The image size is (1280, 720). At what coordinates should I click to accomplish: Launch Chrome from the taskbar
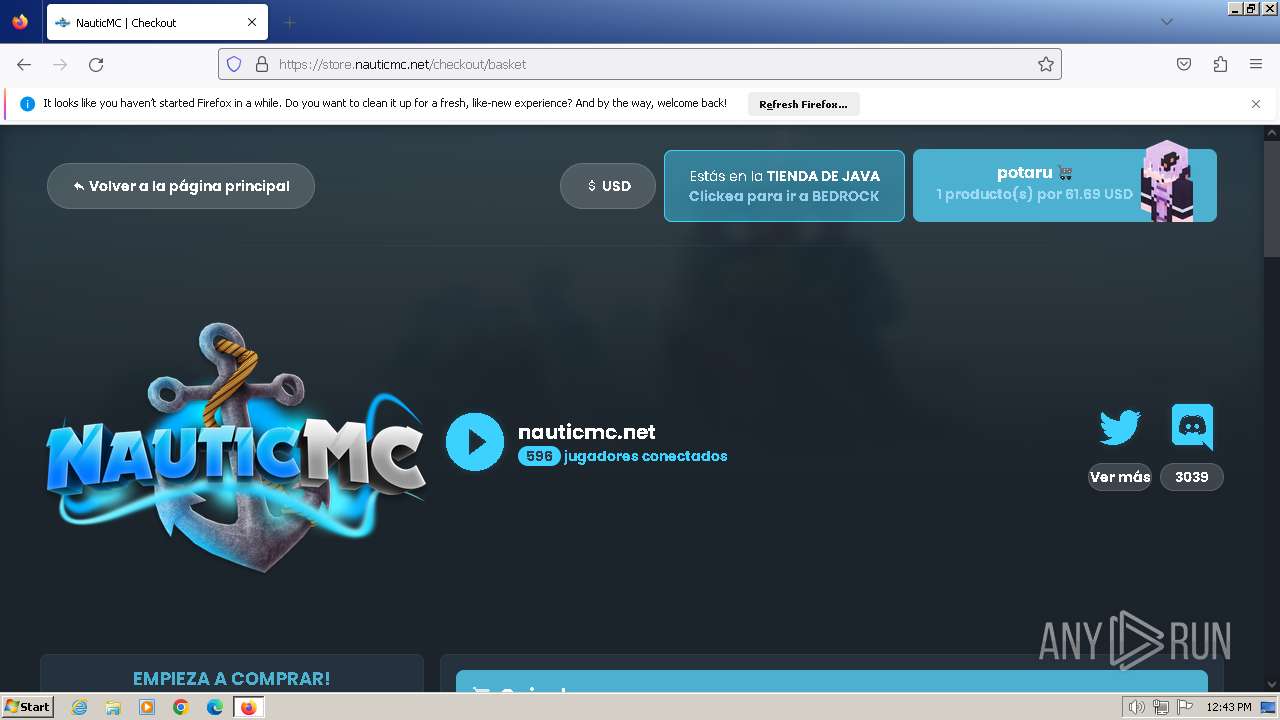click(x=181, y=707)
